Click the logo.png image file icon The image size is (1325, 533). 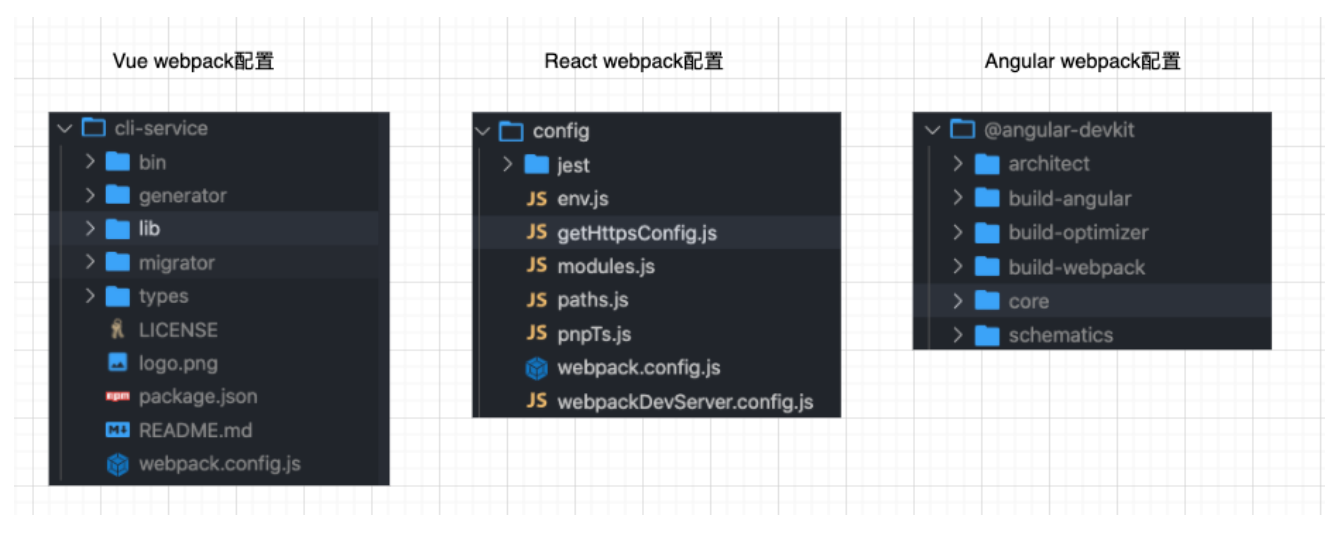[x=117, y=363]
